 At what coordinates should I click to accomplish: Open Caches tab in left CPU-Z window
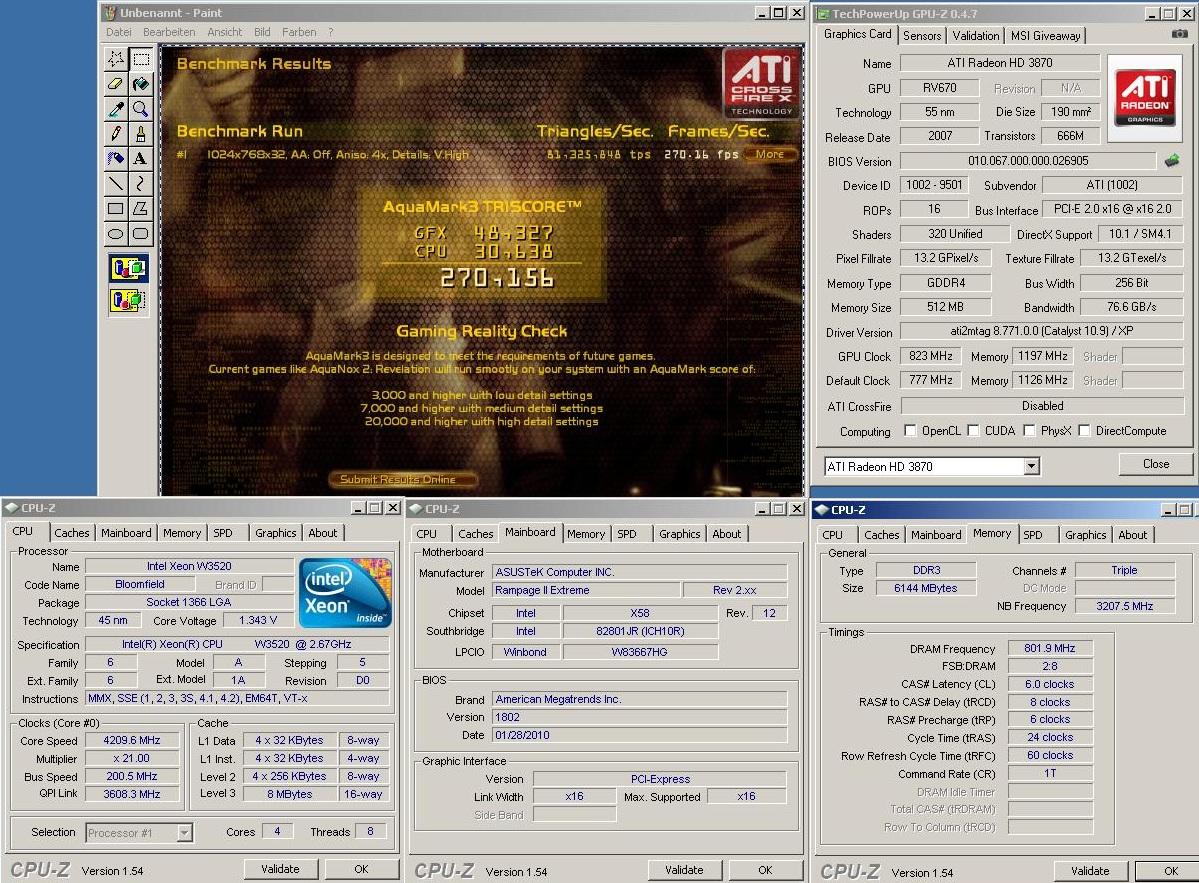tap(72, 533)
